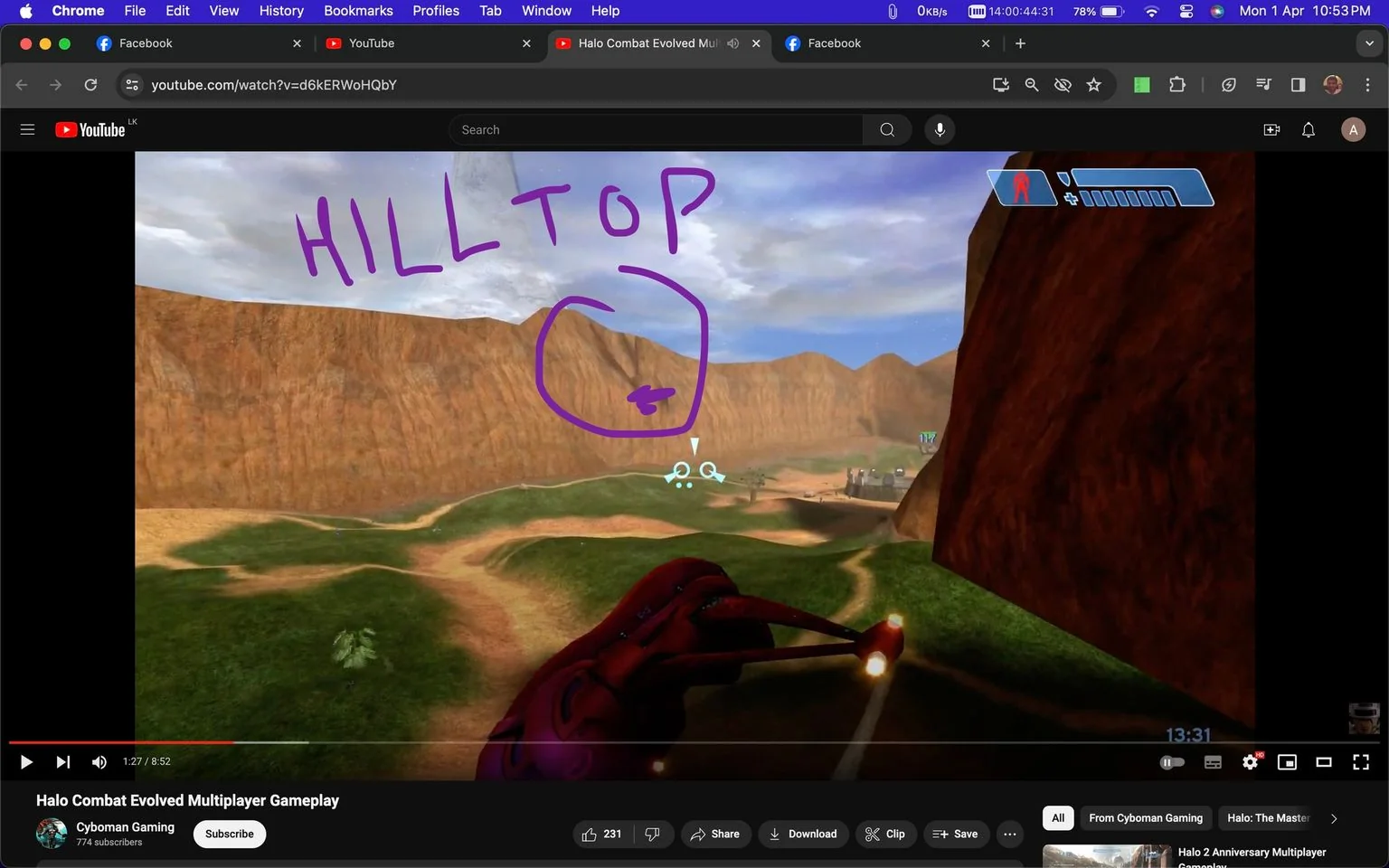Open the Wi-Fi status menu
Viewport: 1389px width, 868px height.
[x=1151, y=11]
